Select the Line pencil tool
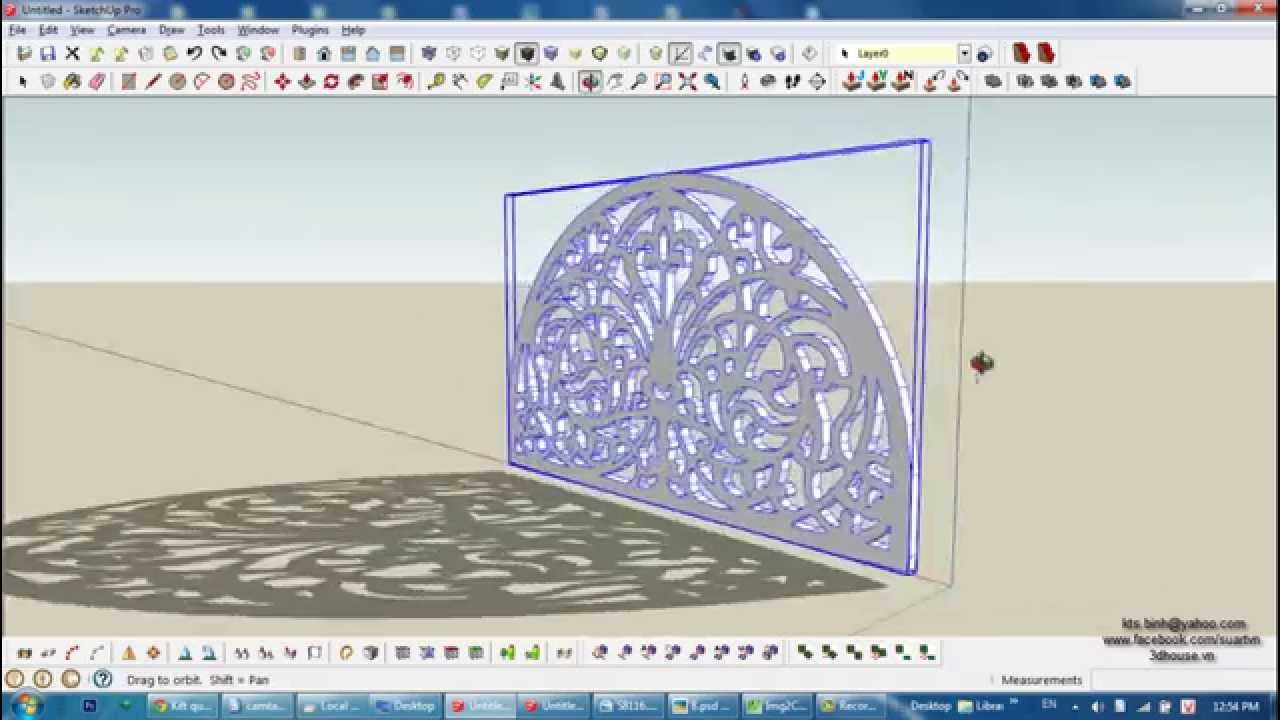1280x720 pixels. click(153, 82)
